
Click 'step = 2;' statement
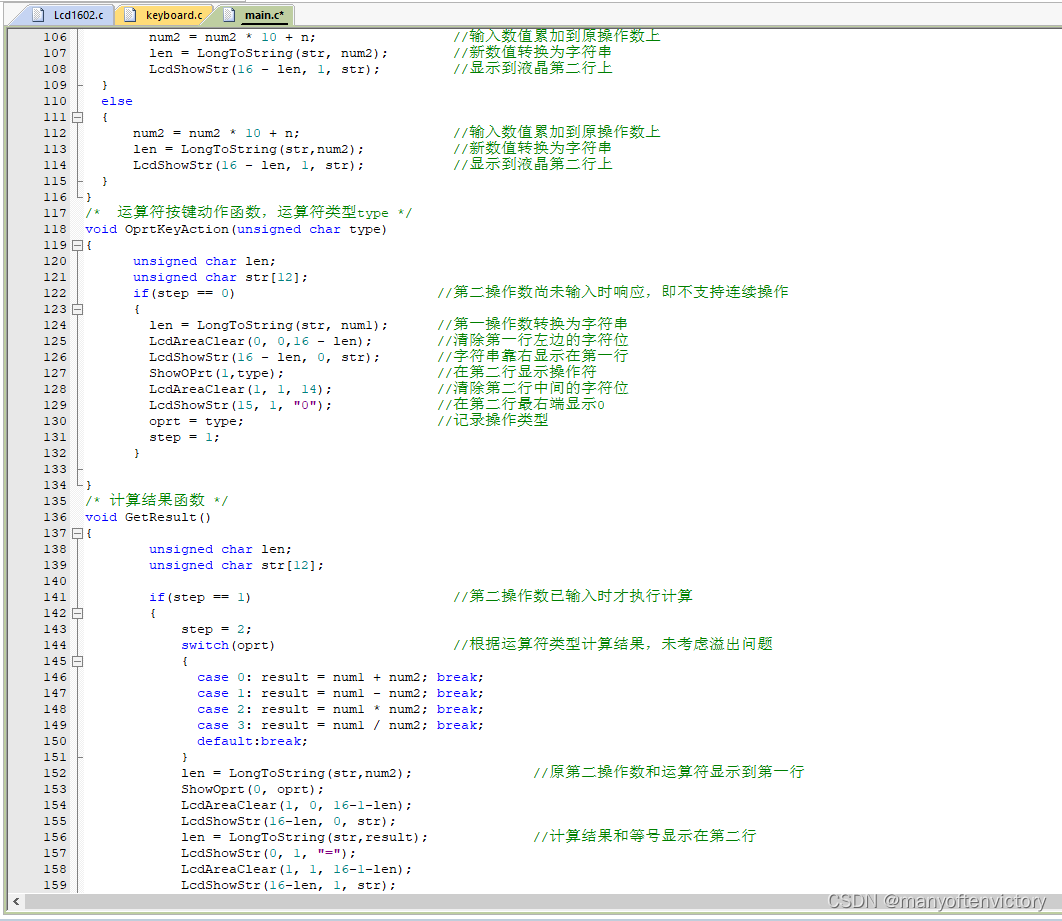[216, 629]
